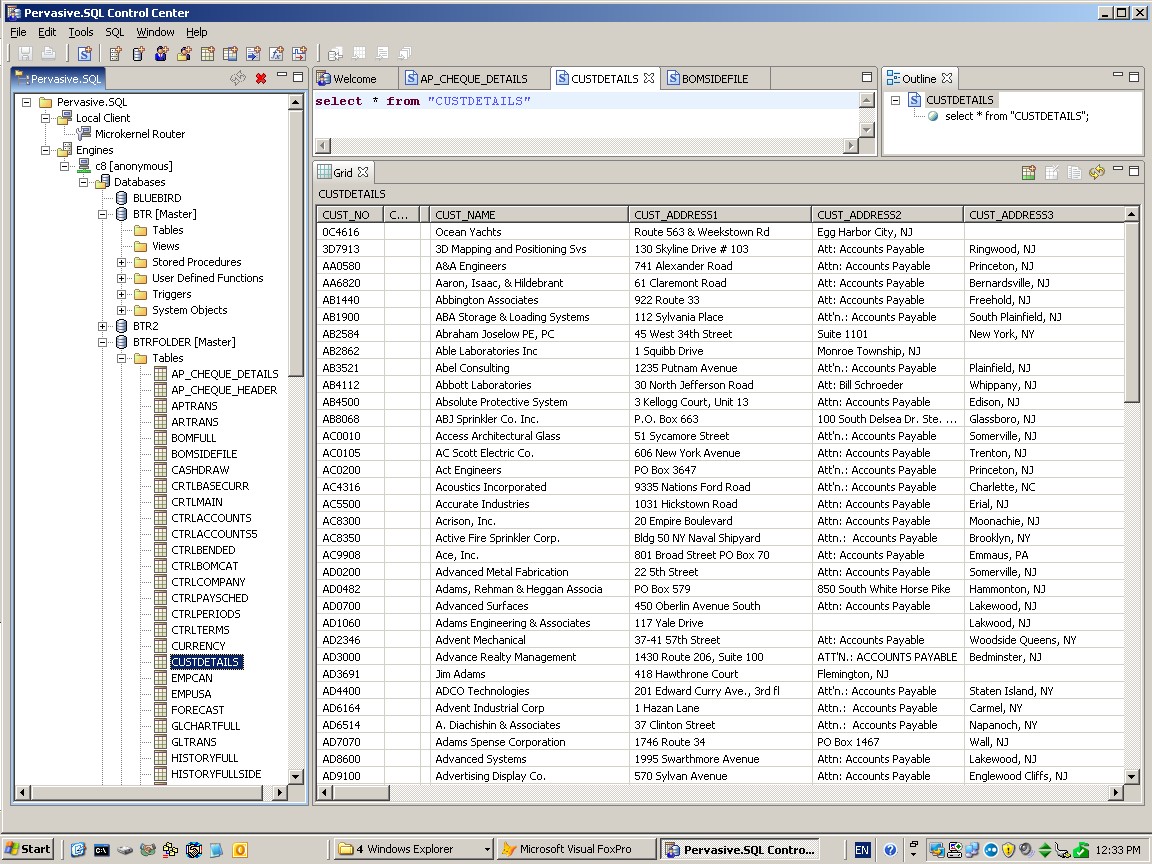Expand the Triggers folder
The height and width of the screenshot is (864, 1152).
(122, 295)
